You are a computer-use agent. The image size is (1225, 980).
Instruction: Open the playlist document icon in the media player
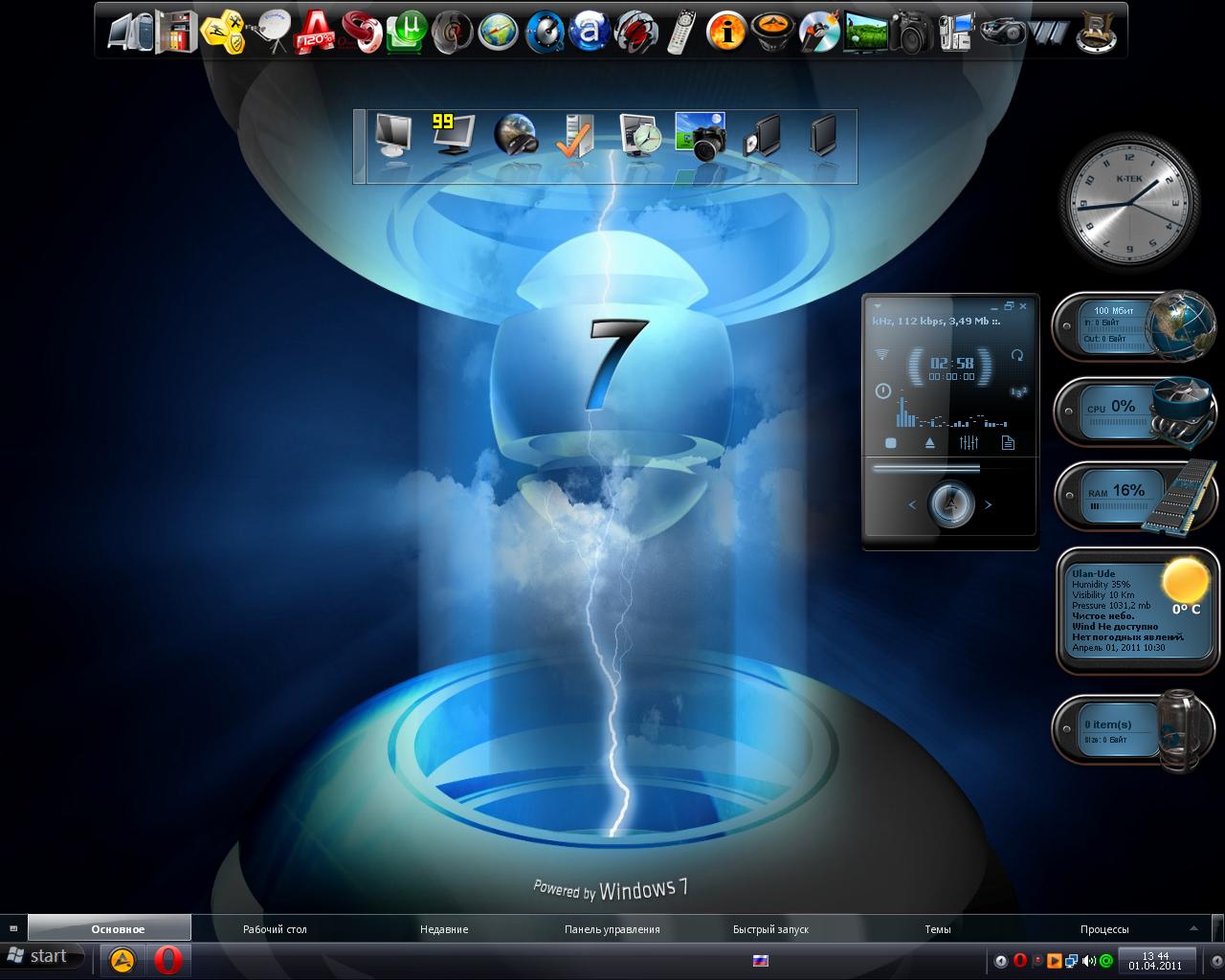click(x=1008, y=441)
